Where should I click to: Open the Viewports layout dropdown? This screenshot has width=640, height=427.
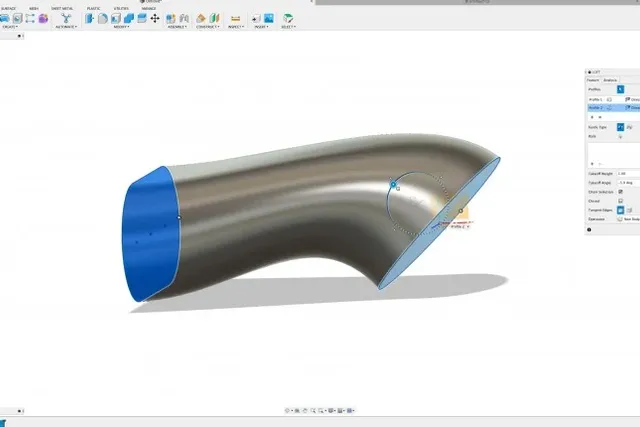350,411
